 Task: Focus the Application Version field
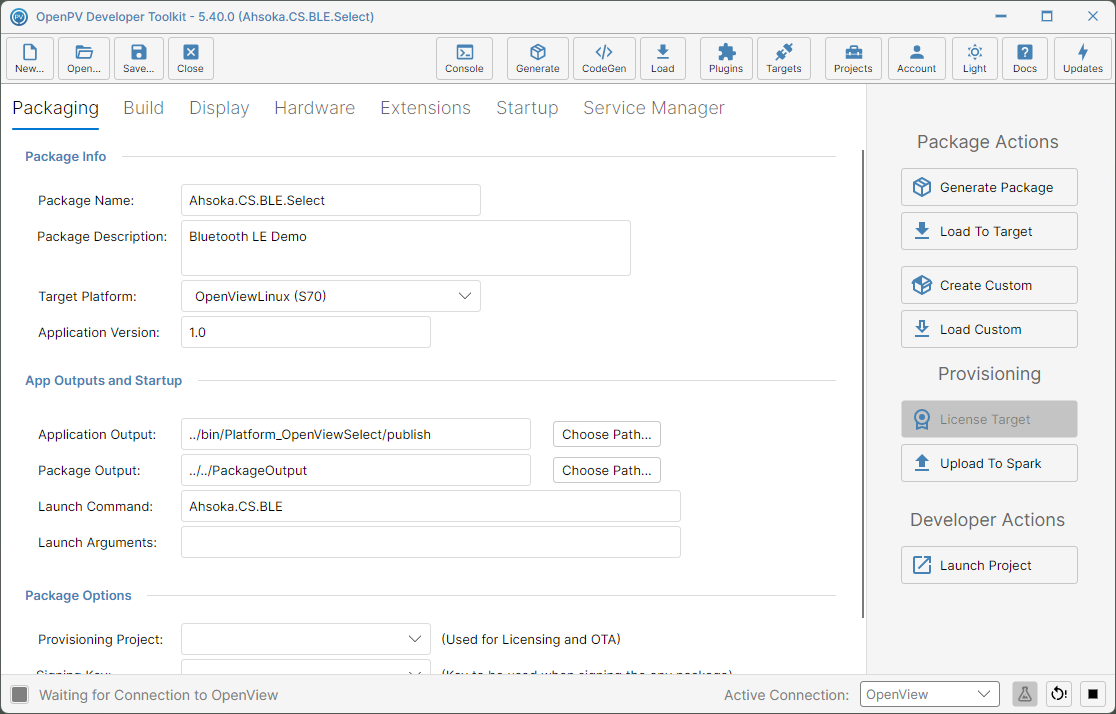tap(306, 332)
